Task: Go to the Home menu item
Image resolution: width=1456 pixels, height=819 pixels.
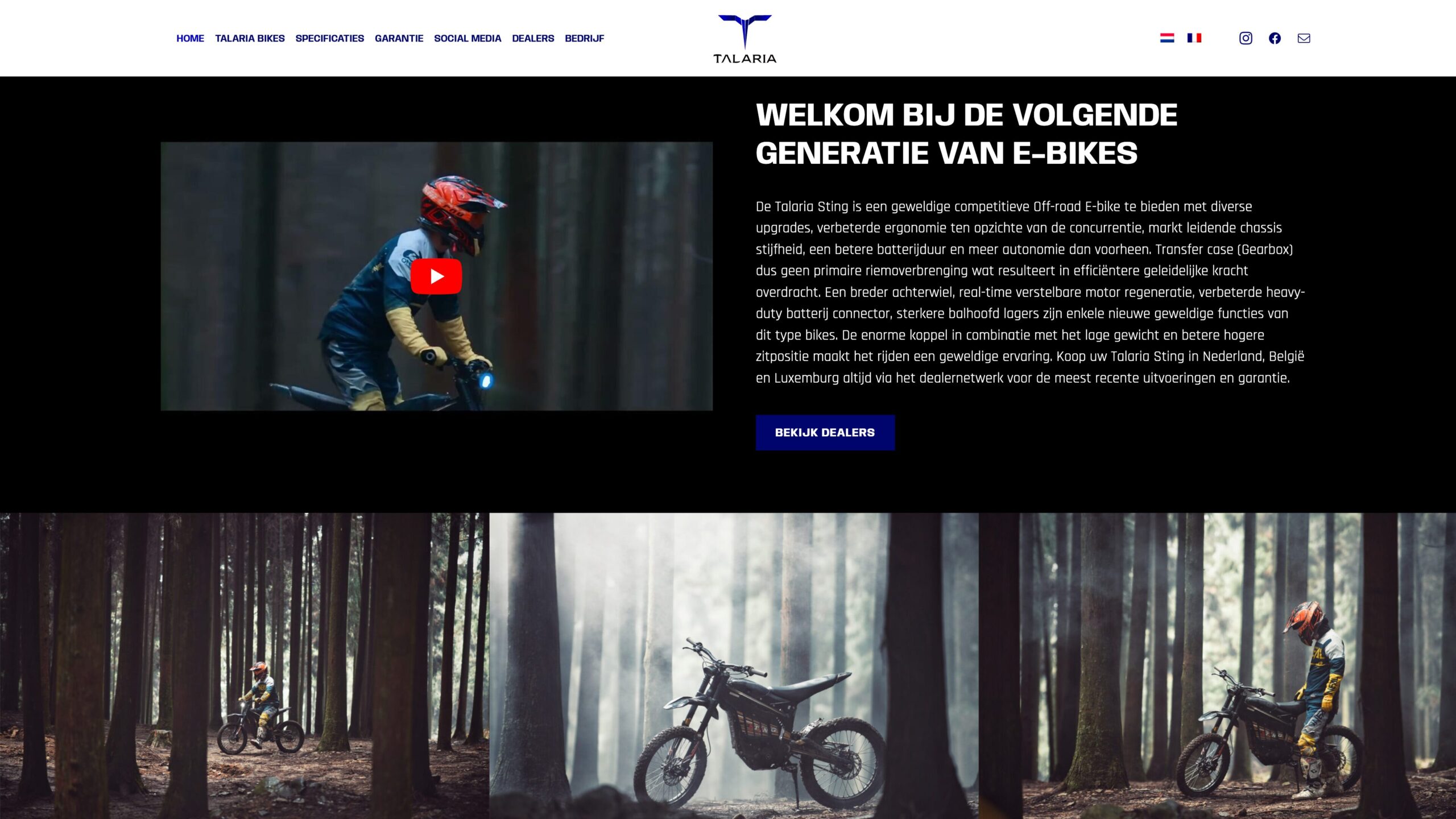Action: [x=190, y=38]
